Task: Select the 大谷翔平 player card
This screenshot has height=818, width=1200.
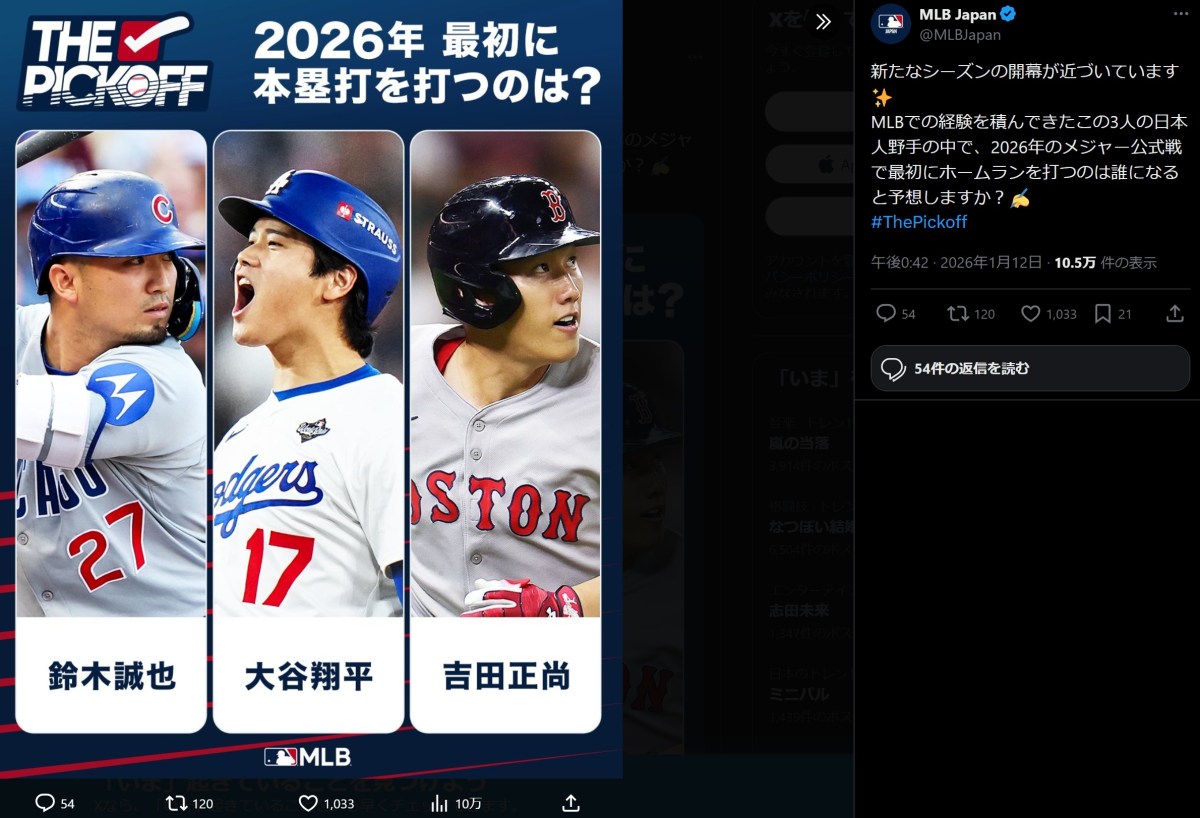Action: click(x=308, y=431)
